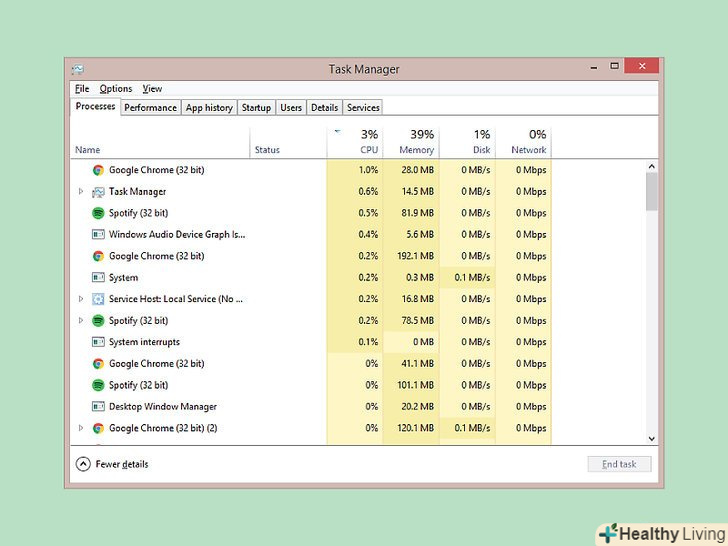The image size is (728, 546).
Task: Click the Chrome icon in the 41.1 MB row
Action: [98, 364]
